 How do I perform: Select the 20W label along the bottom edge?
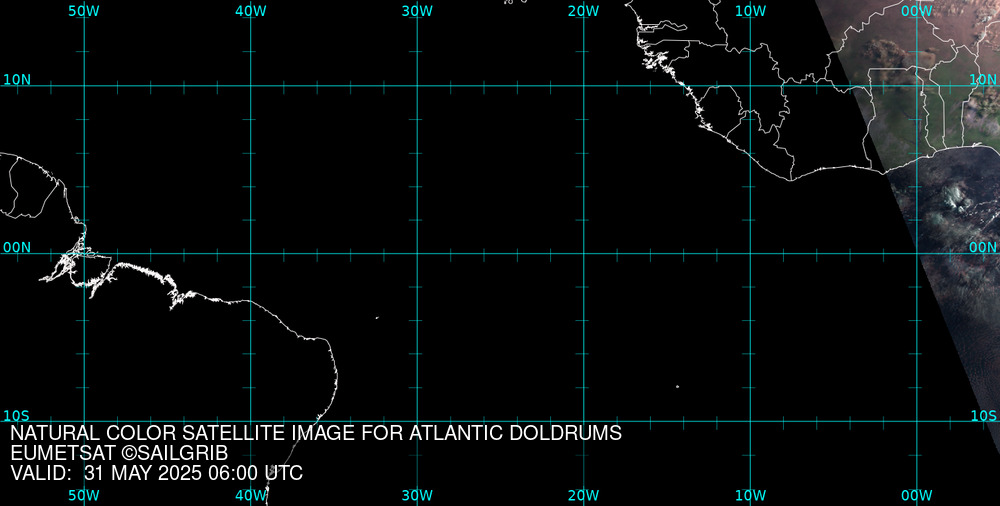click(584, 496)
